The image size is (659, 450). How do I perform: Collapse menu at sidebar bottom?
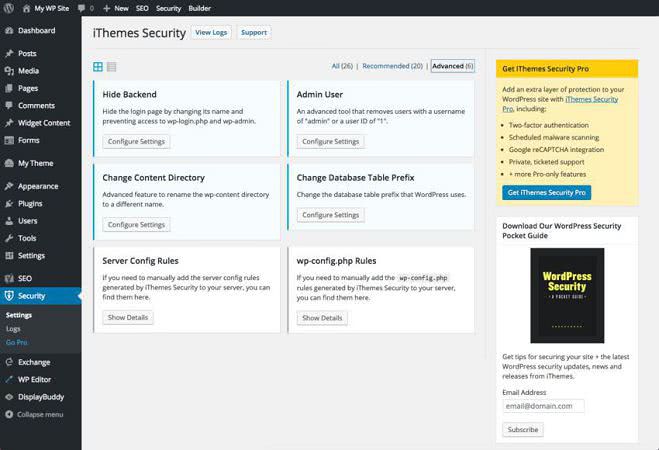point(40,414)
